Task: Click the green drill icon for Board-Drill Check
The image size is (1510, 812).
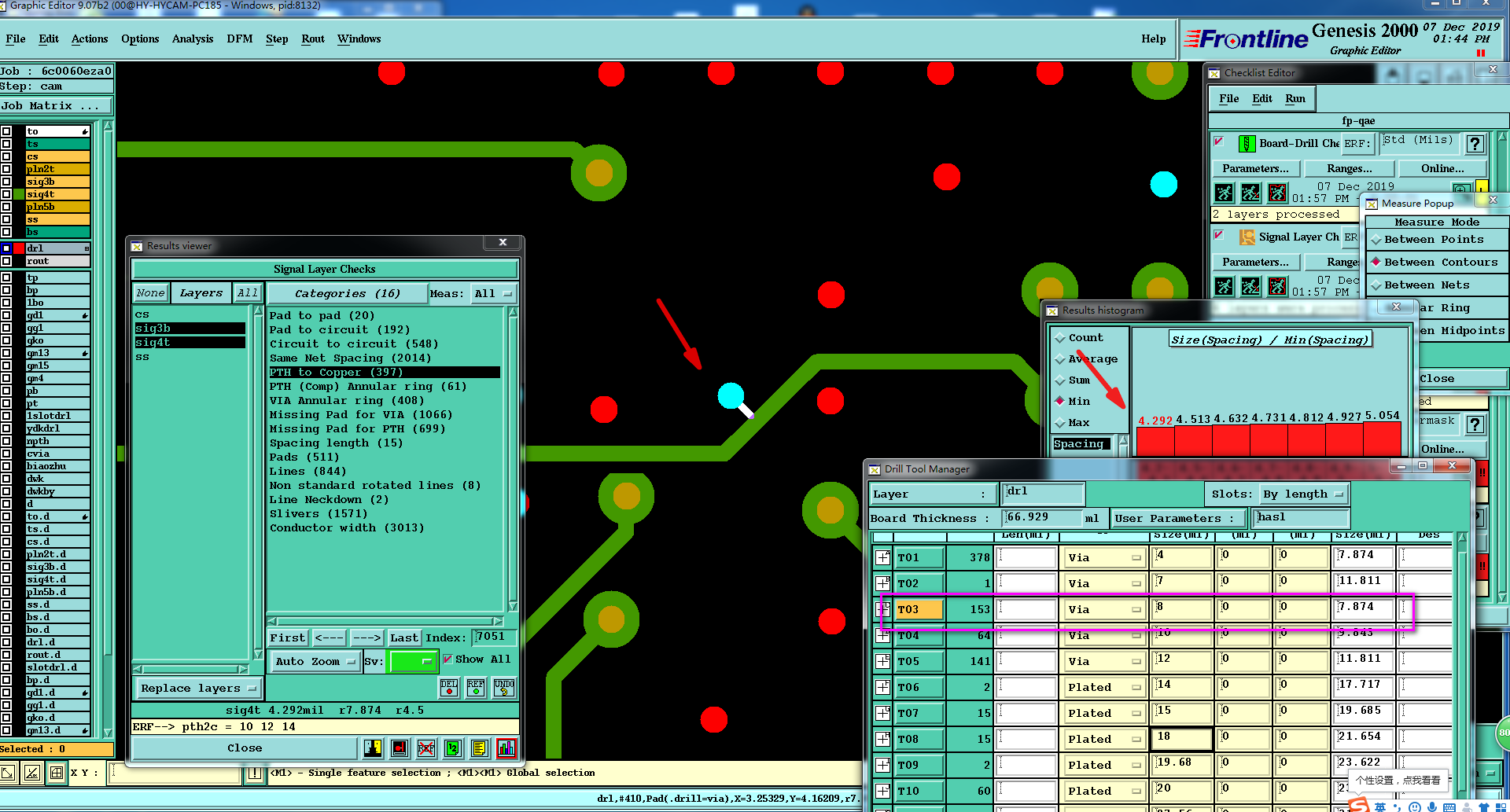Action: click(x=1247, y=144)
